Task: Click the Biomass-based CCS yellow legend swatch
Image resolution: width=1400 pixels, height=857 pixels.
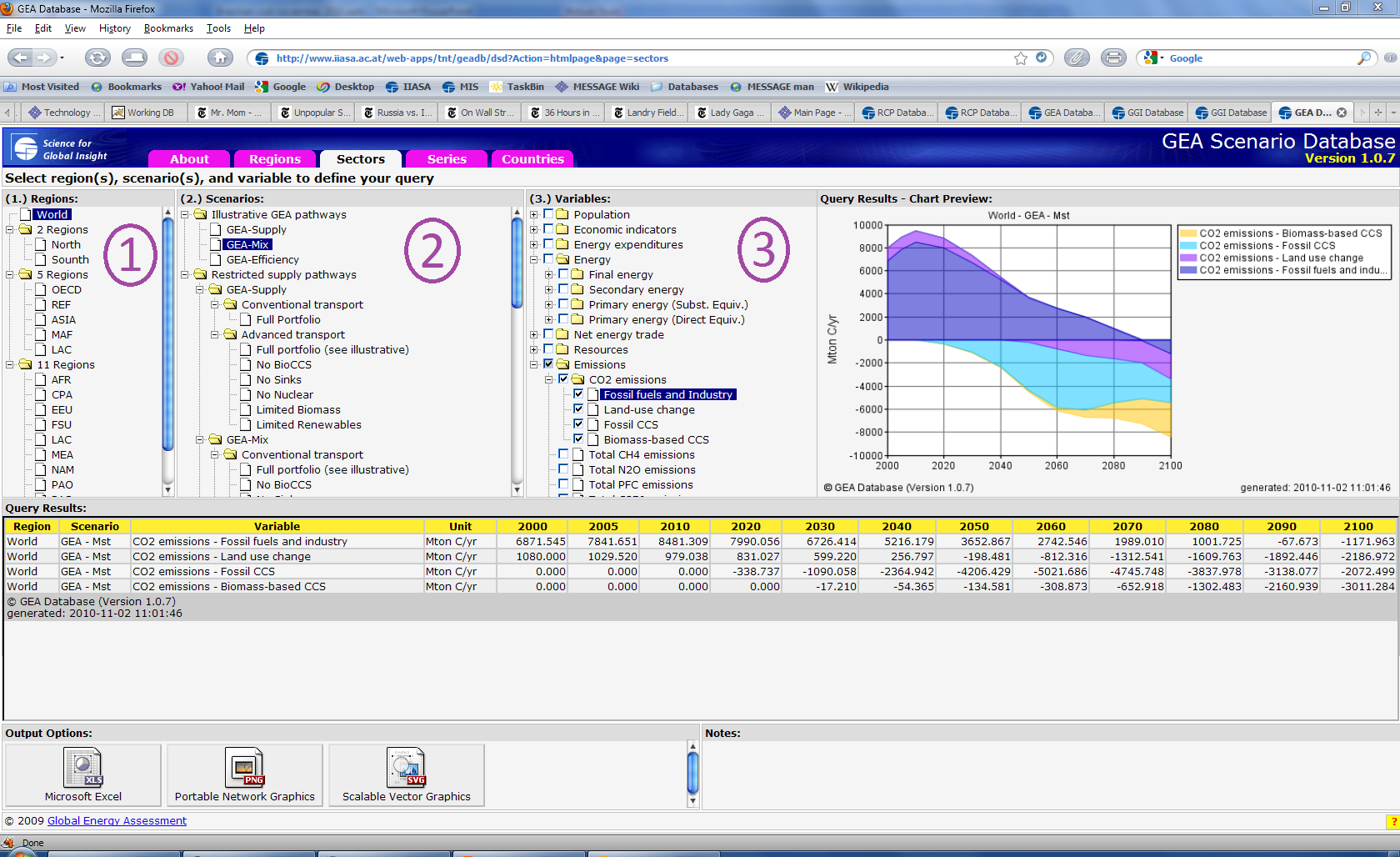Action: point(1188,233)
